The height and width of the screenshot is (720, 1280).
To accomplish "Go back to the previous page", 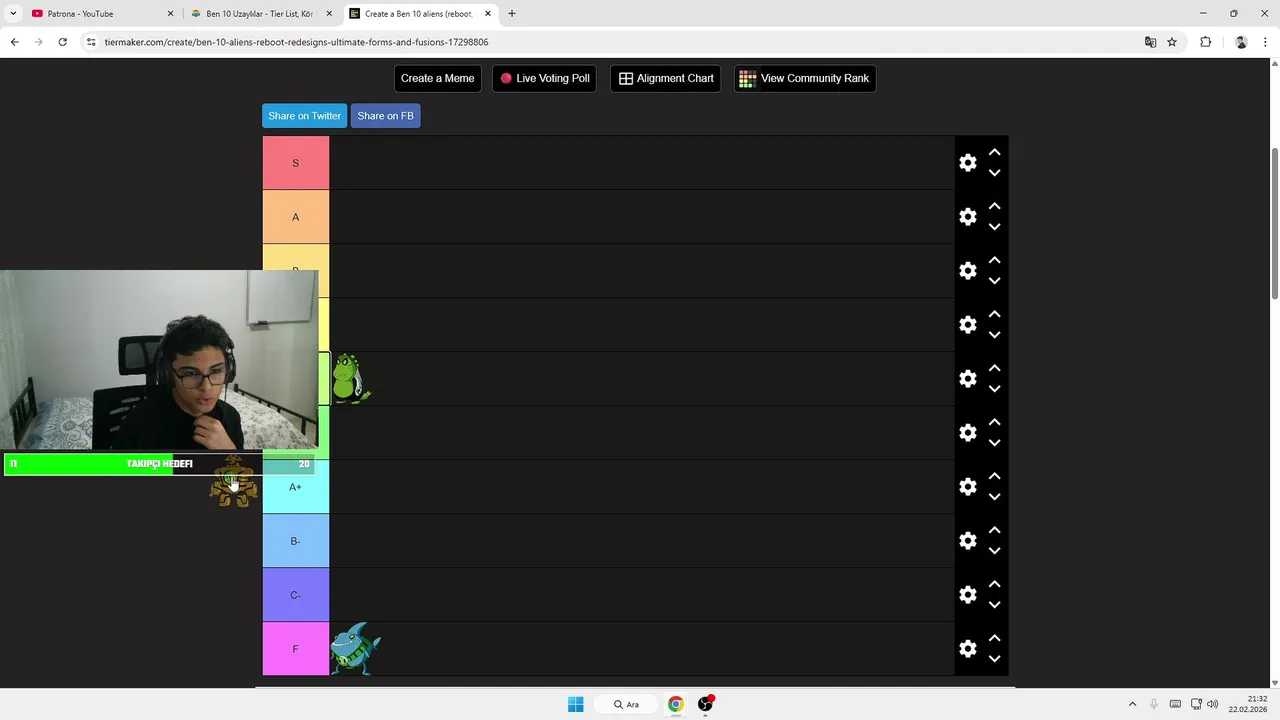I will pyautogui.click(x=14, y=42).
